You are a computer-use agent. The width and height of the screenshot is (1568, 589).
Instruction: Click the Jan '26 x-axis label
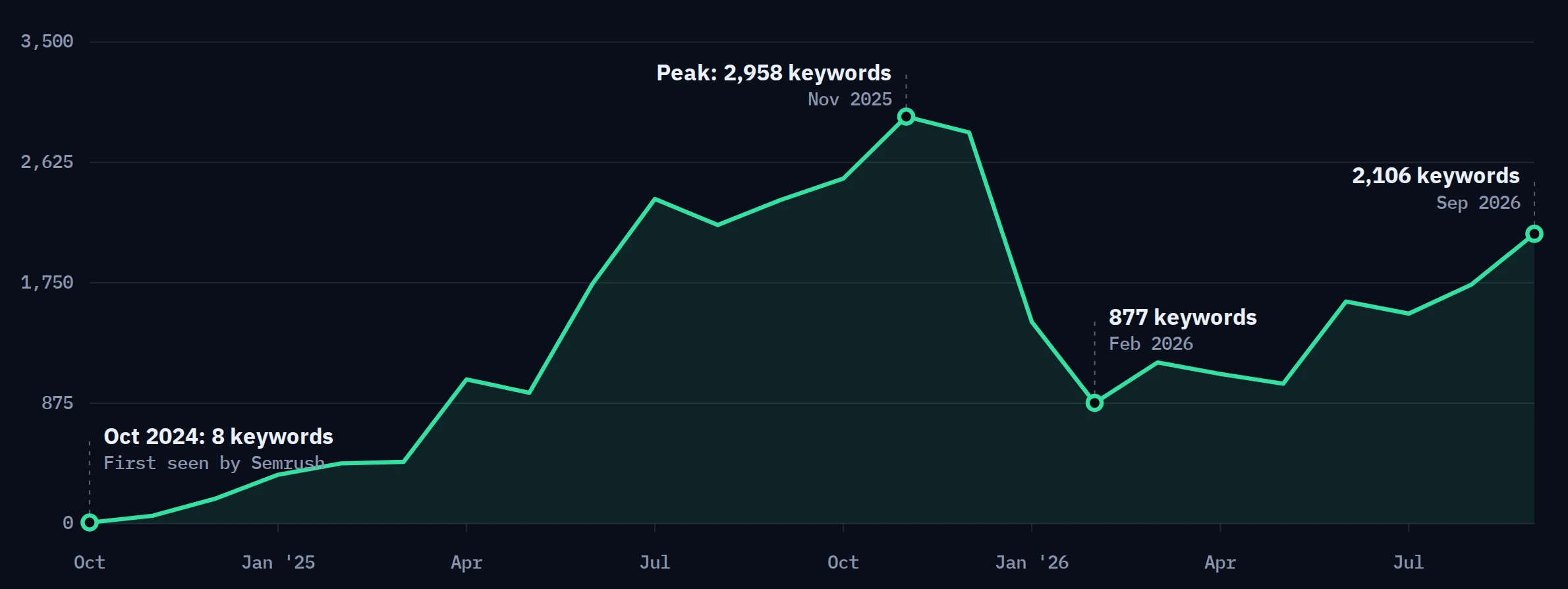click(1032, 563)
